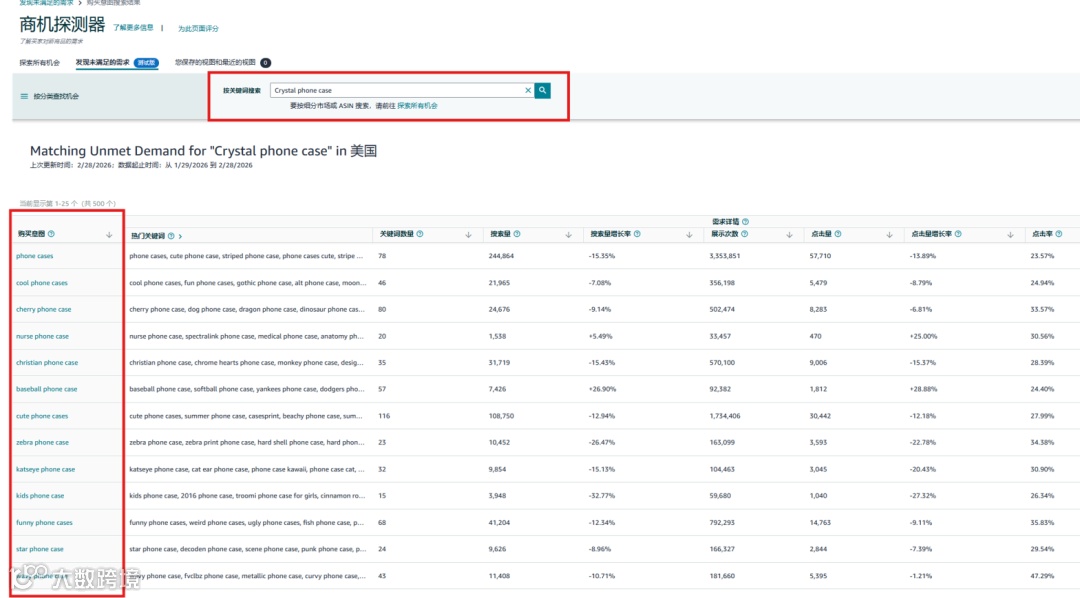1080x598 pixels.
Task: Sort by 购买意图 column arrow
Action: coord(109,235)
